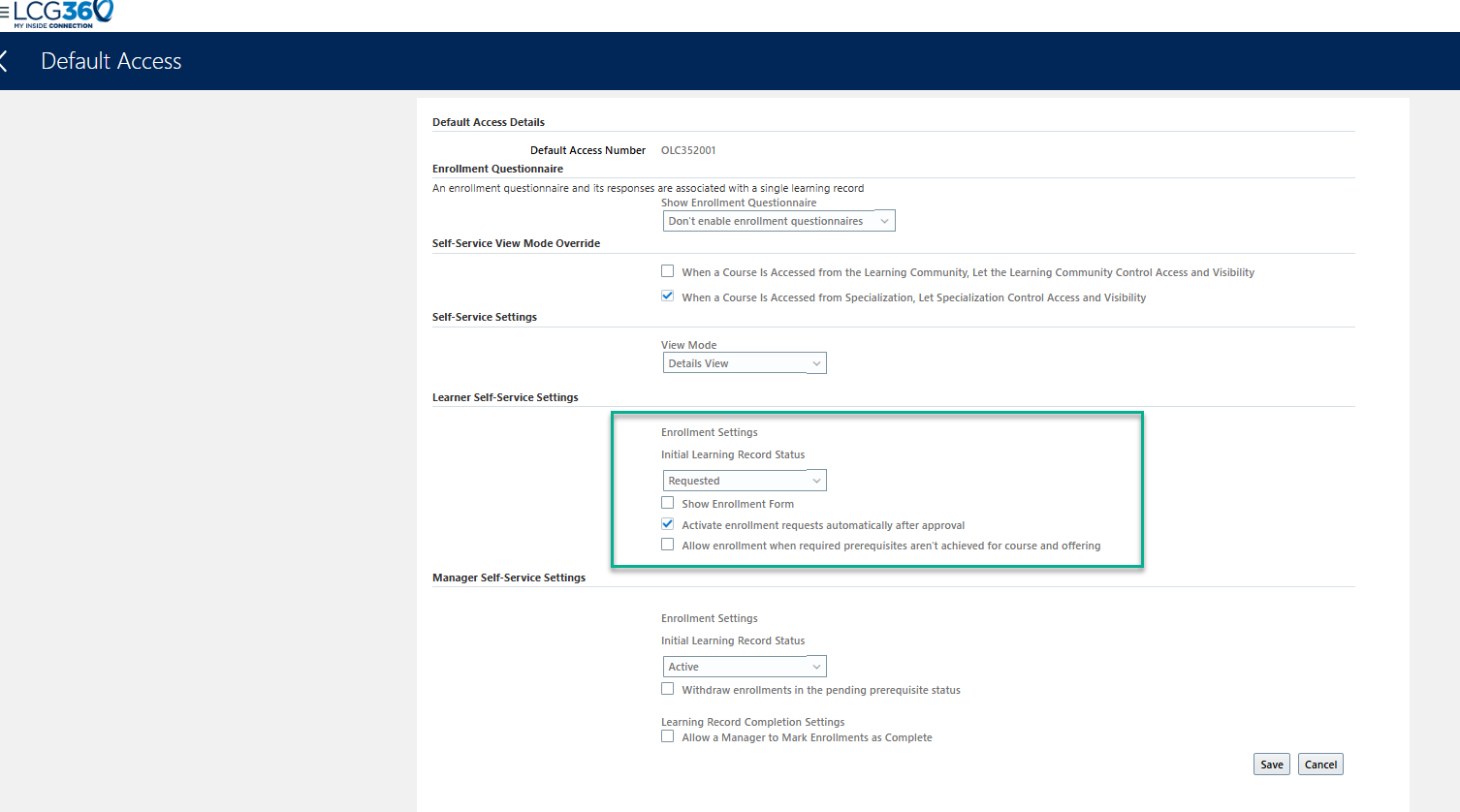
Task: Click the Default Access page title
Action: pyautogui.click(x=111, y=60)
